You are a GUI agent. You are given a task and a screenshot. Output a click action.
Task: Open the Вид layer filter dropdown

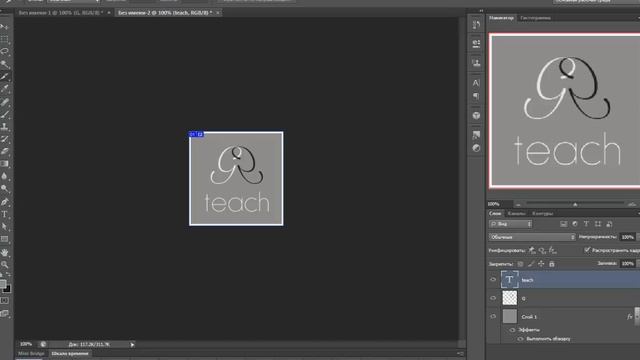pyautogui.click(x=510, y=224)
